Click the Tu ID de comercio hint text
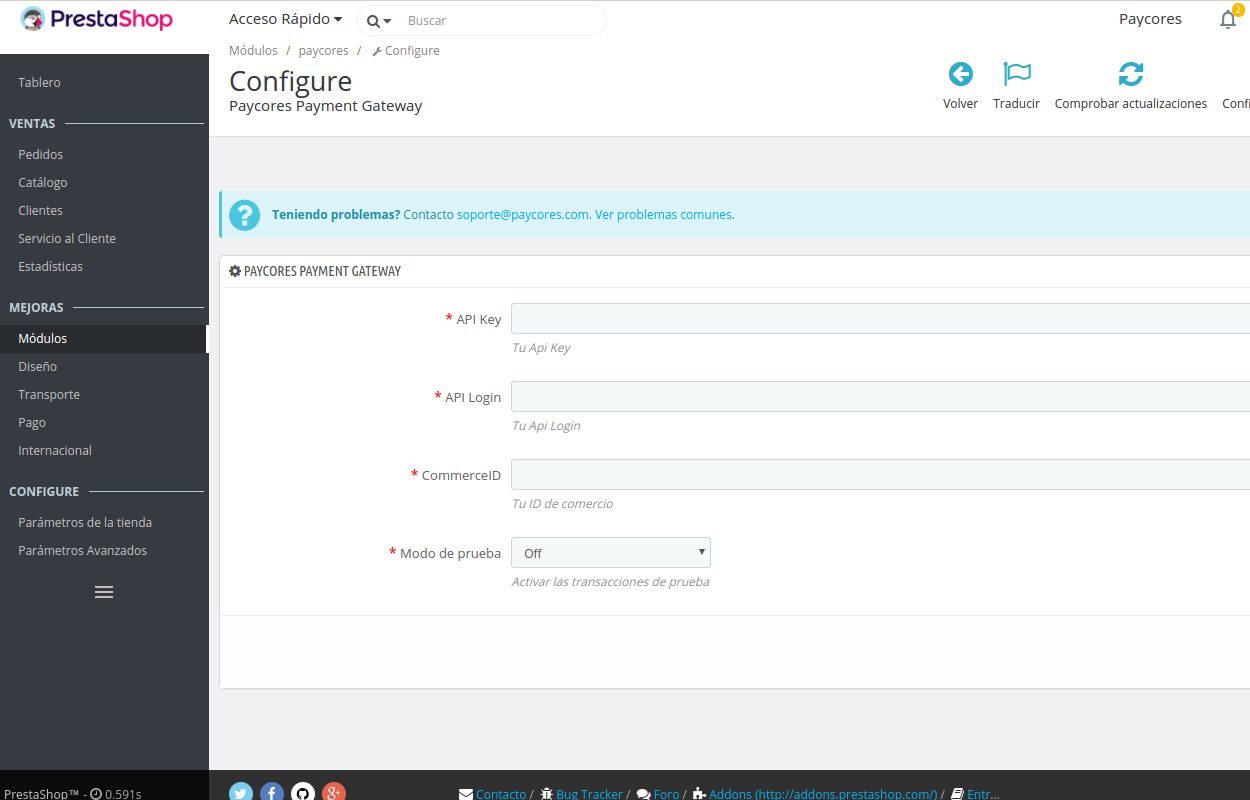This screenshot has height=800, width=1250. click(x=562, y=504)
